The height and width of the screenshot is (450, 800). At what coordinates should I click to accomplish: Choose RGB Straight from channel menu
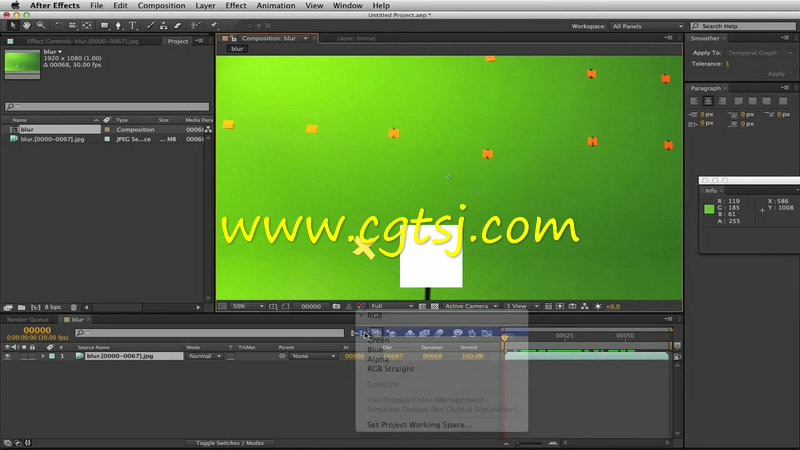click(390, 369)
